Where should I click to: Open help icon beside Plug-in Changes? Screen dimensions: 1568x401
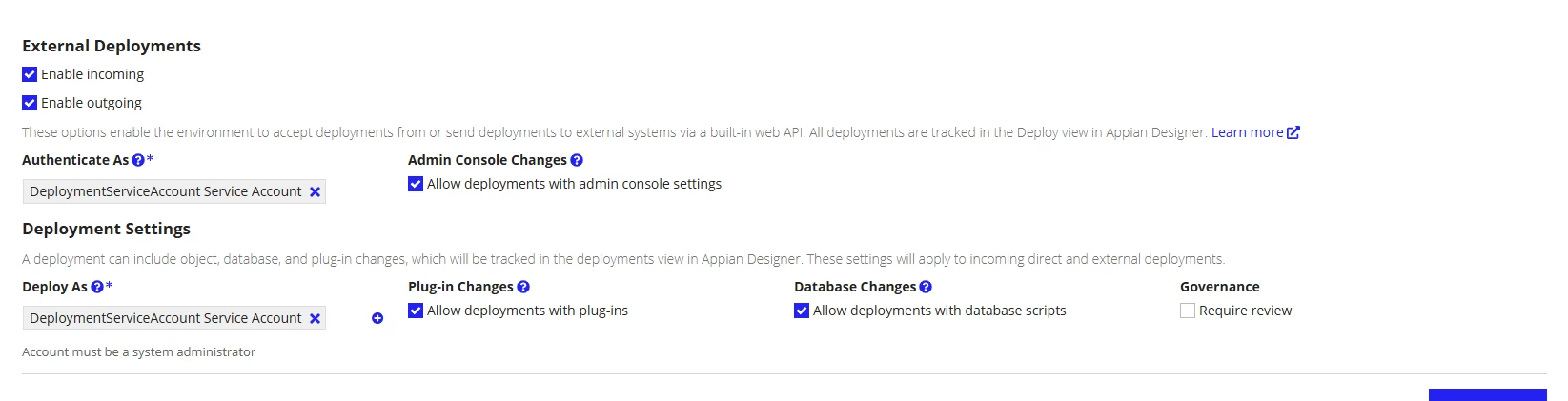[523, 287]
